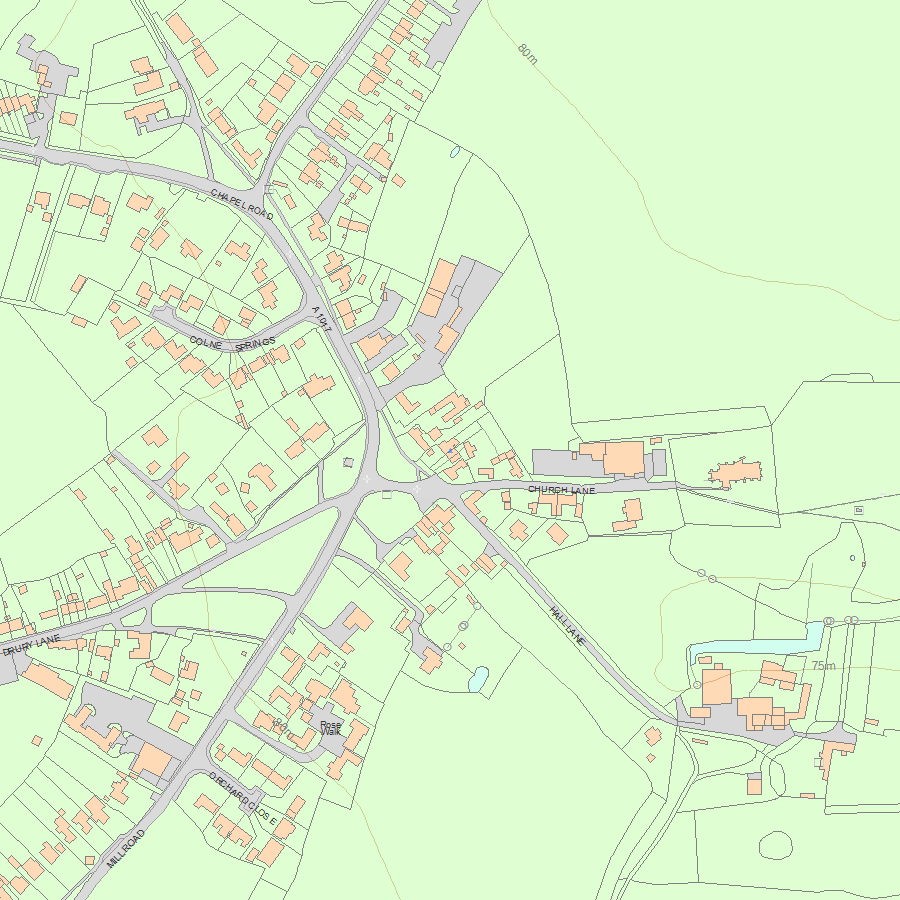Select the DRURY LANE street label
Viewport: 900px width, 900px height.
(x=32, y=646)
